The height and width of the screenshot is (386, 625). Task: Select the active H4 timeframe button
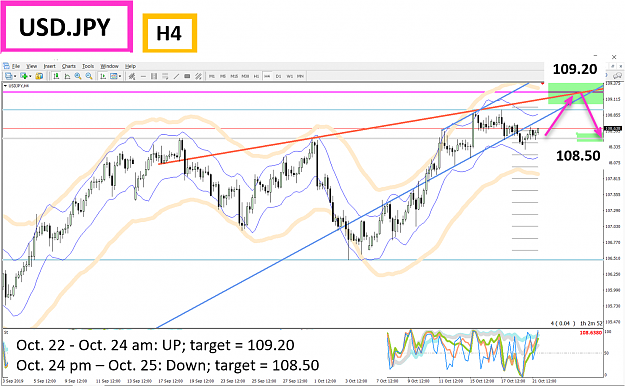coord(267,76)
